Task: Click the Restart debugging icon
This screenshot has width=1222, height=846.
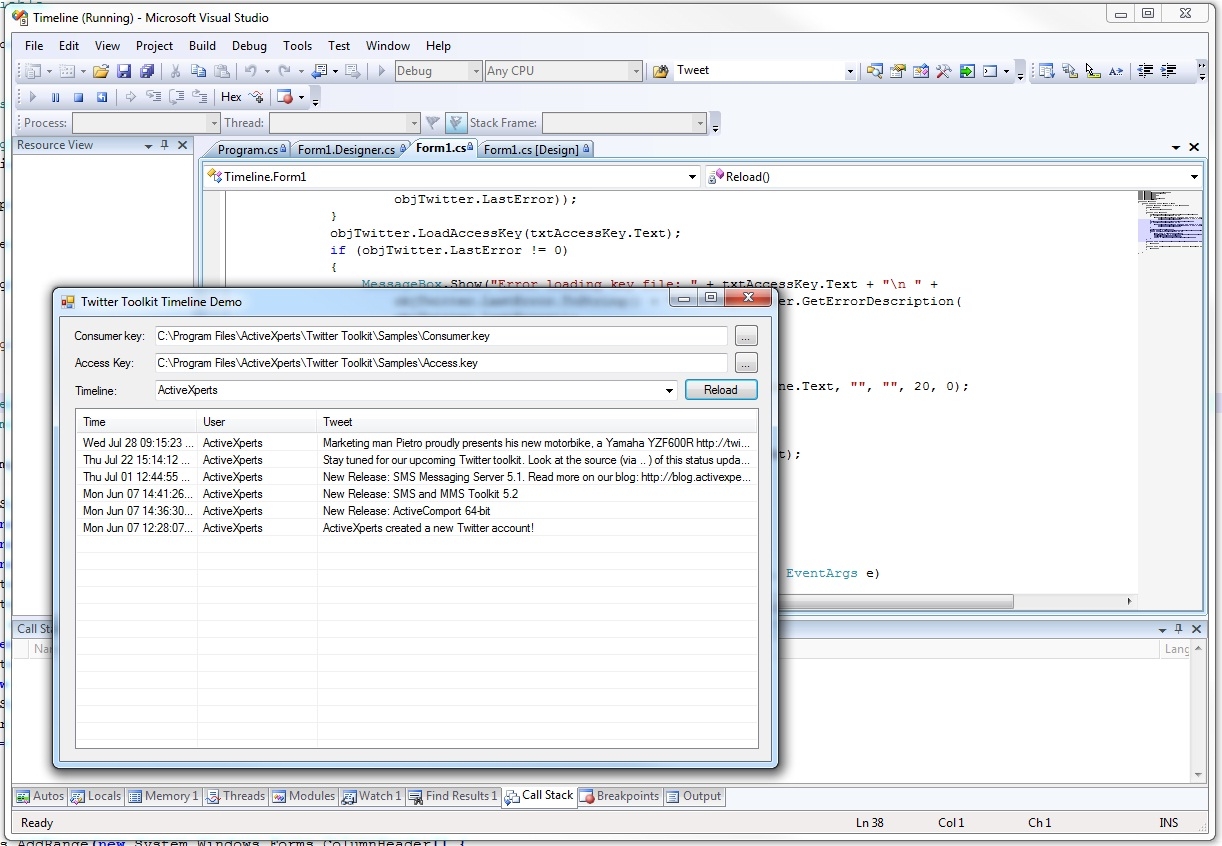Action: [x=102, y=97]
